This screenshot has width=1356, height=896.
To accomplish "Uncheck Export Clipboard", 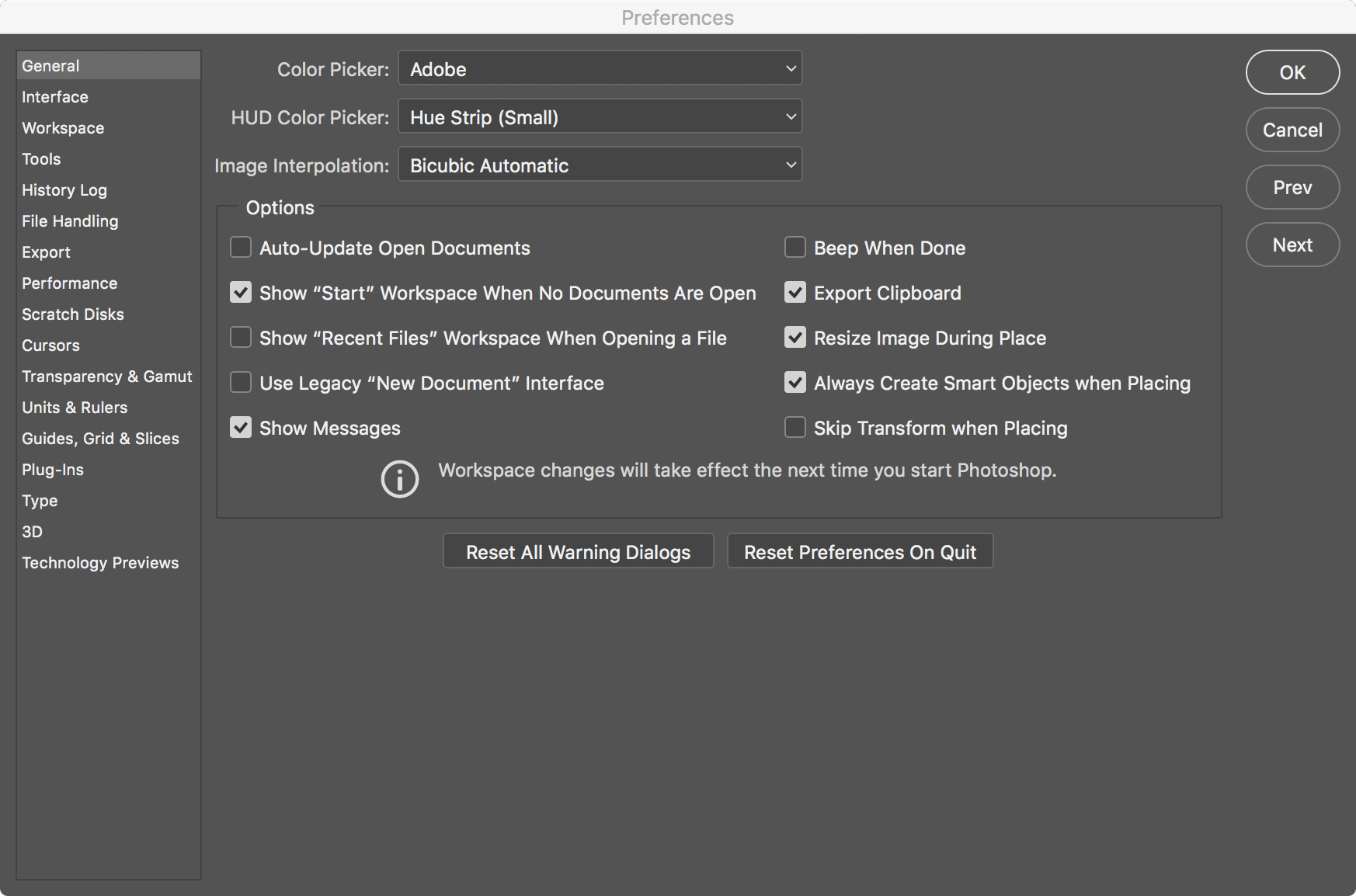I will tap(794, 293).
